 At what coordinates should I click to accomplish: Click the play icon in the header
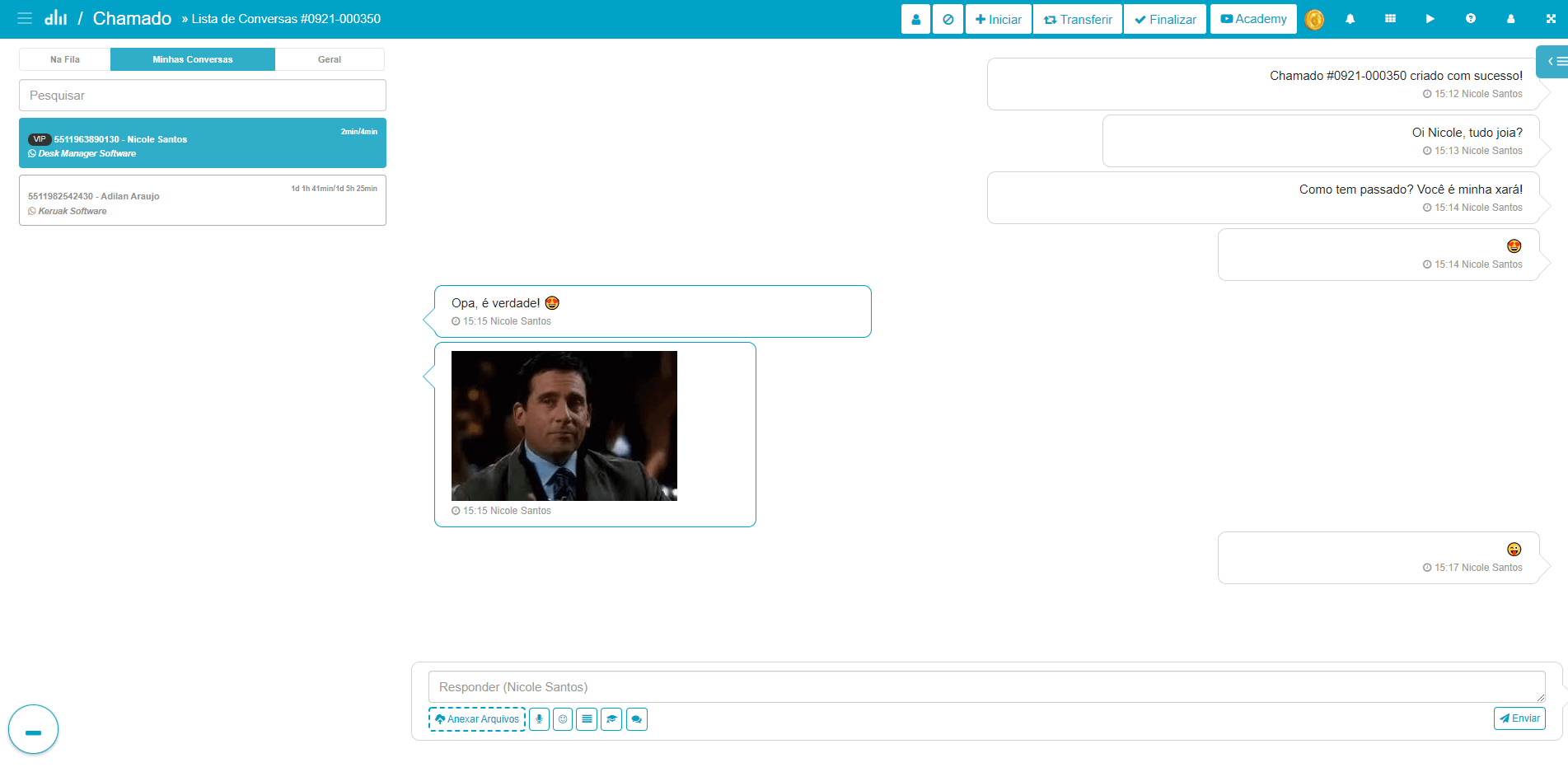[x=1430, y=19]
